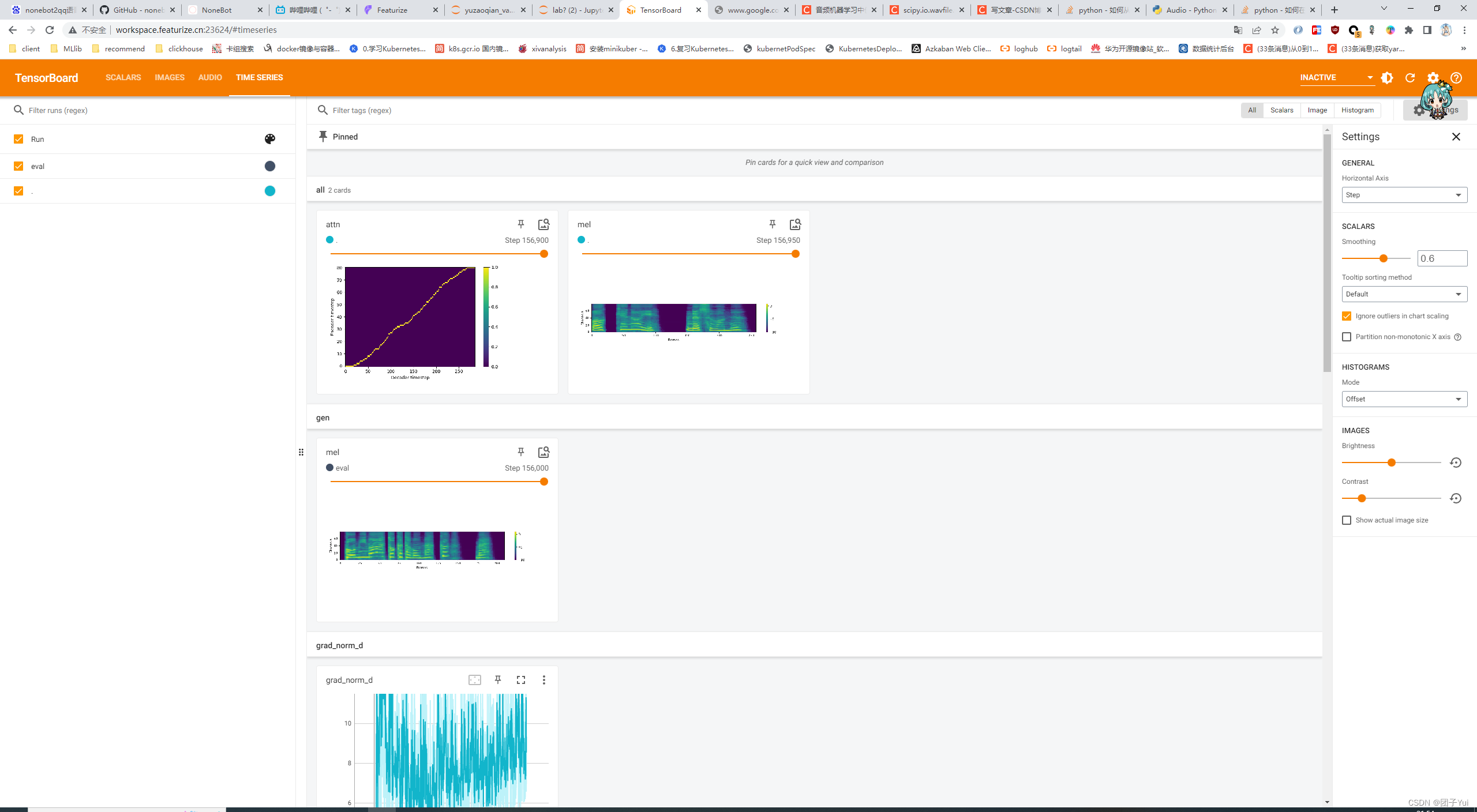Open the AUDIO tab
This screenshot has height=812, width=1477.
(x=210, y=77)
